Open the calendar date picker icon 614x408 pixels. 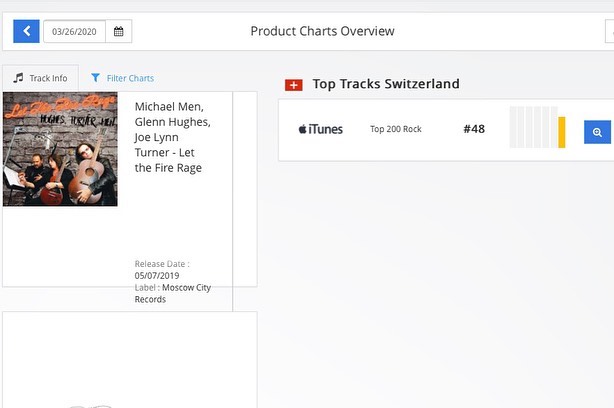[118, 32]
